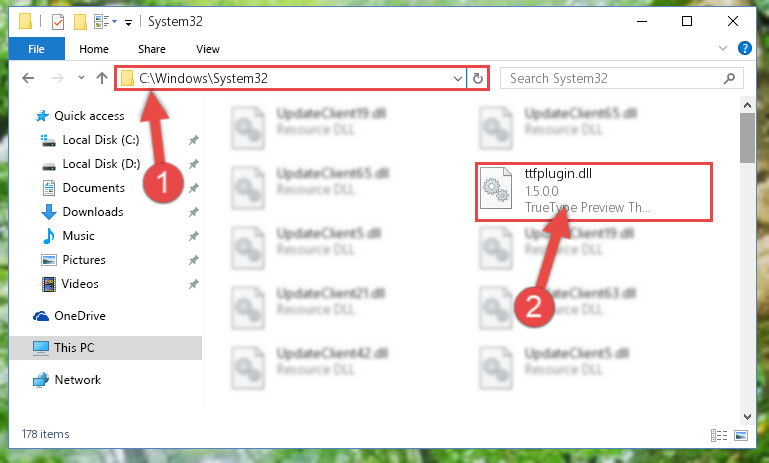Viewport: 769px width, 463px height.
Task: Refresh the System32 folder view
Action: click(x=477, y=78)
